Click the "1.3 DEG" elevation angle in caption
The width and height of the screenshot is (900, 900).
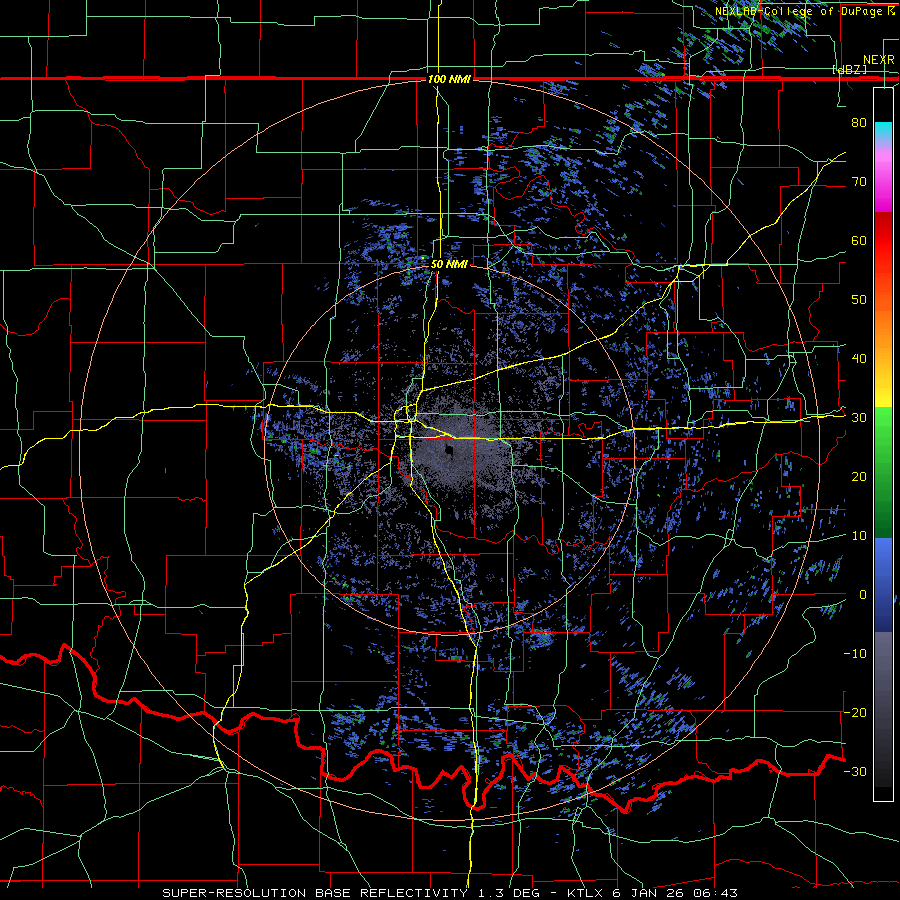(510, 893)
